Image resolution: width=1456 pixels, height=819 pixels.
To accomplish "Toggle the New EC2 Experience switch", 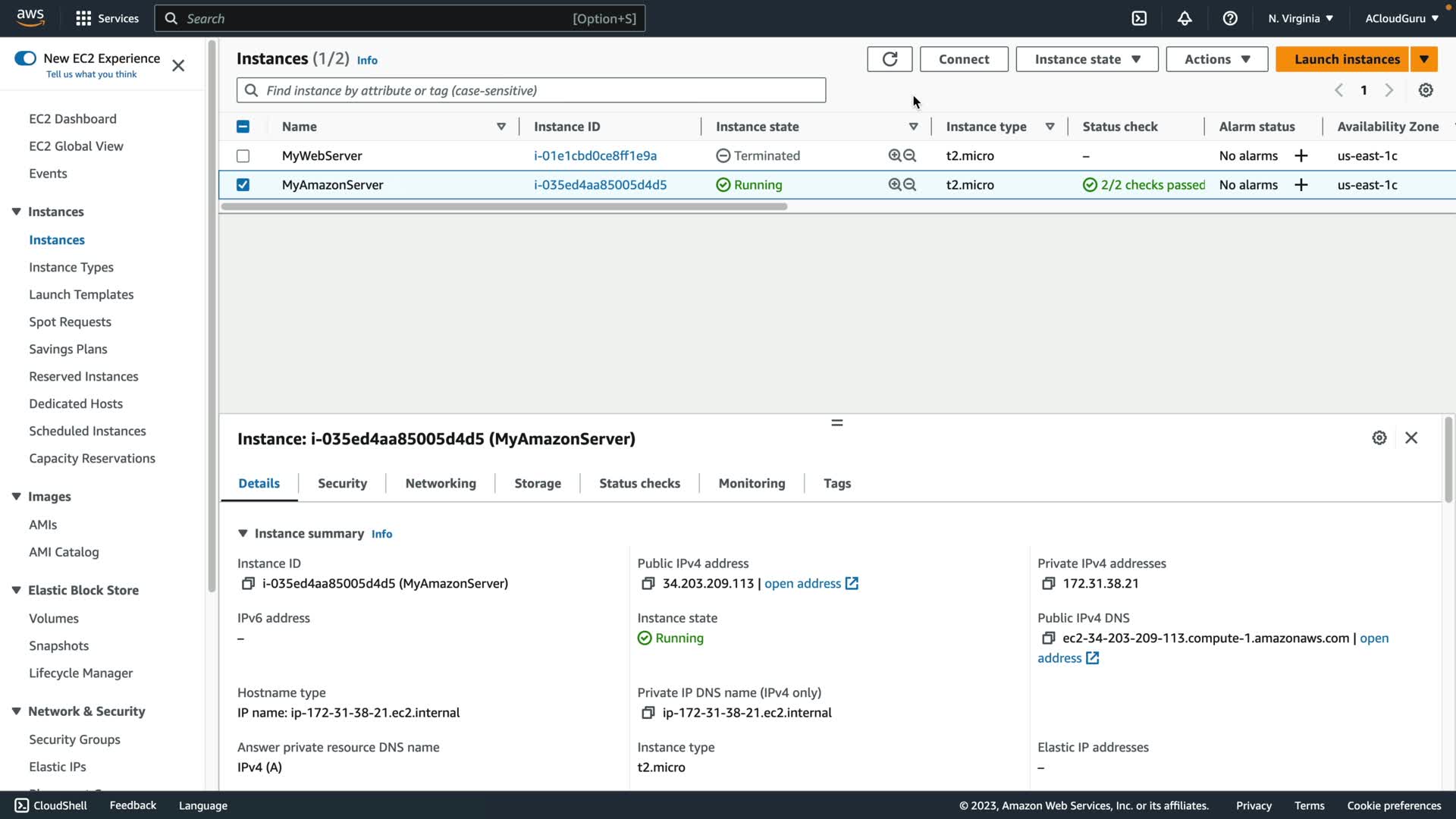I will [25, 58].
